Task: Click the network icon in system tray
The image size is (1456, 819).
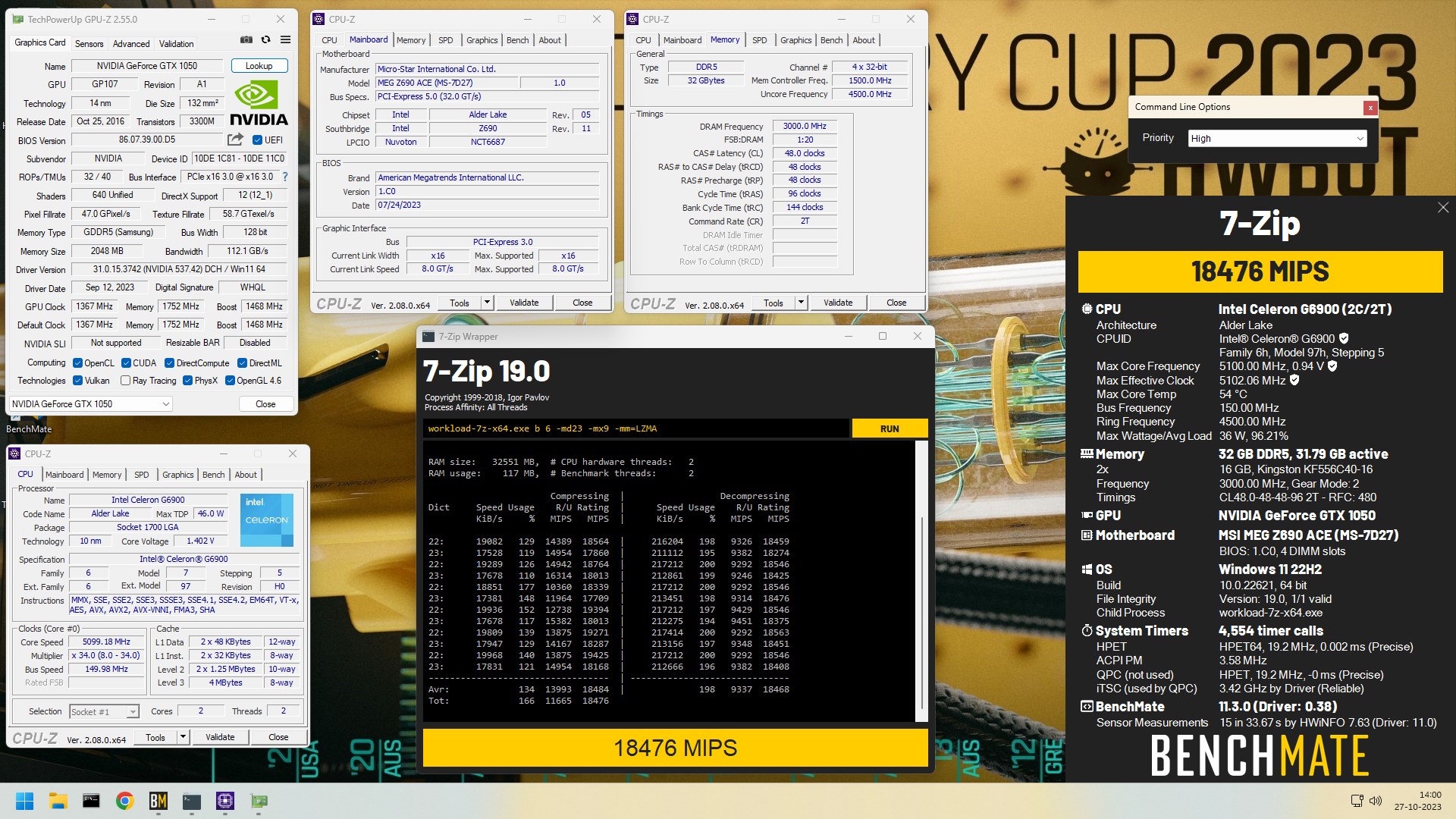Action: click(1357, 801)
